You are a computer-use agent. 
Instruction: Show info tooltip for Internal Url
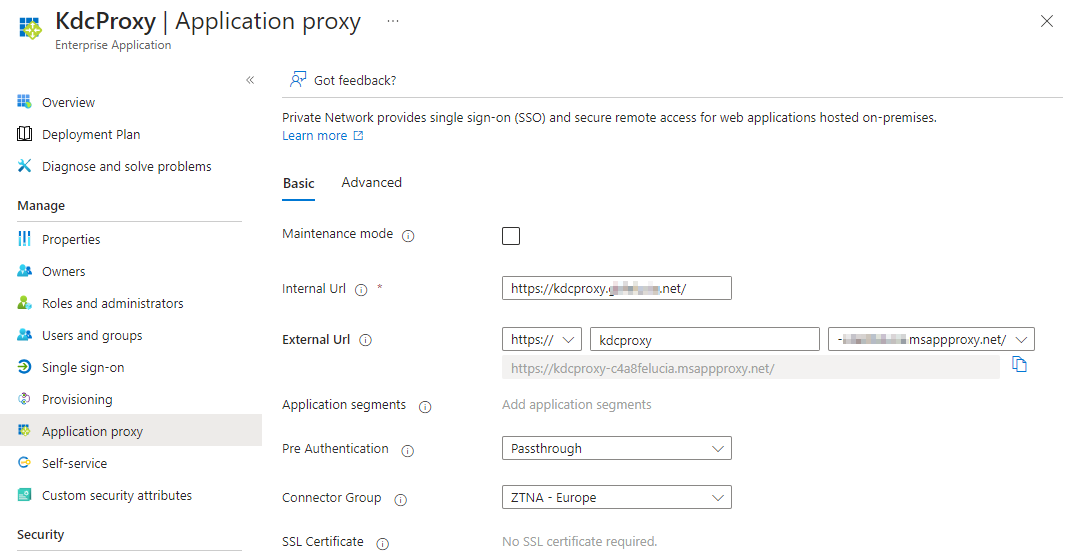361,290
